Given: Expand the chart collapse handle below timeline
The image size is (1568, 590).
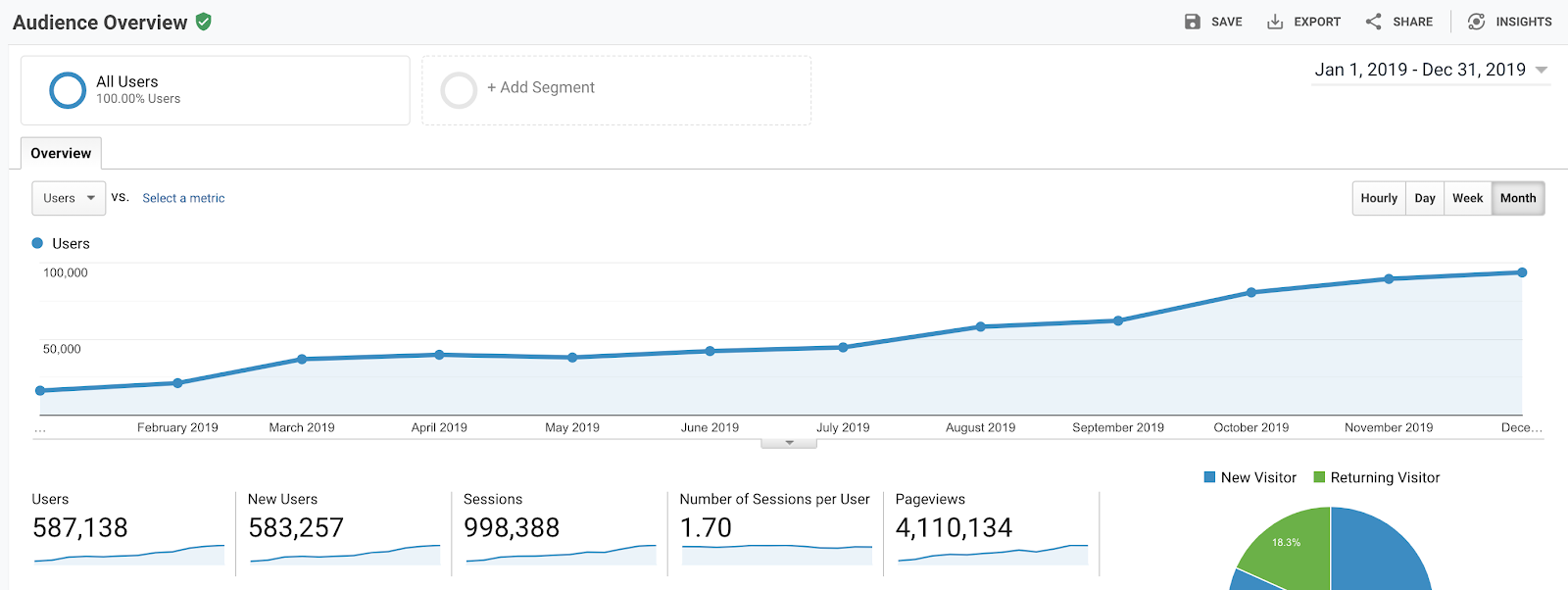Looking at the screenshot, I should 789,443.
